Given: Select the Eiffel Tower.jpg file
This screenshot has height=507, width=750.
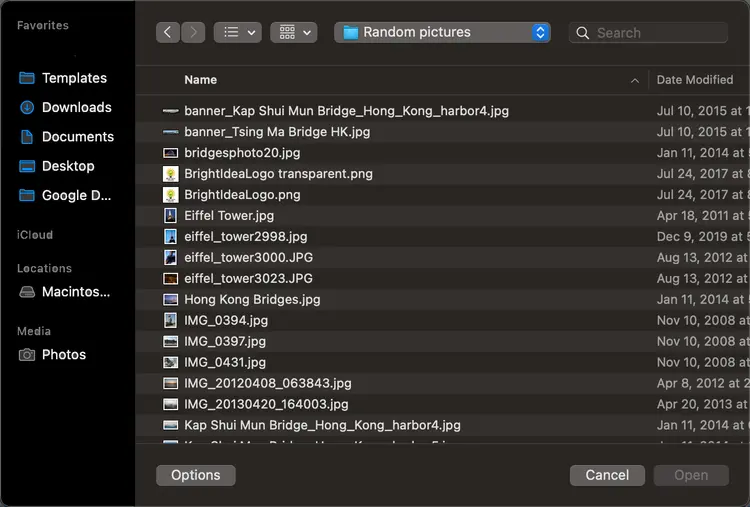Looking at the screenshot, I should pos(229,215).
